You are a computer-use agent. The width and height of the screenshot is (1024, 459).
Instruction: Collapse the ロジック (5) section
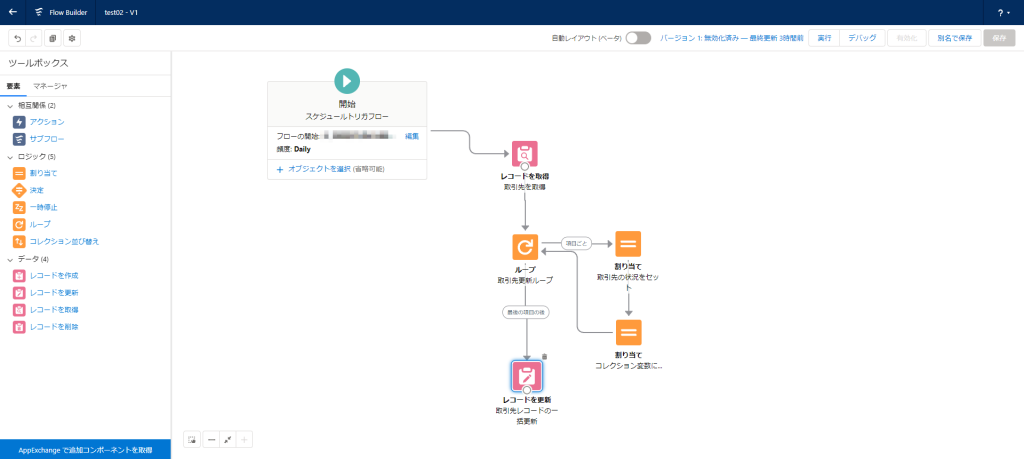tap(10, 157)
